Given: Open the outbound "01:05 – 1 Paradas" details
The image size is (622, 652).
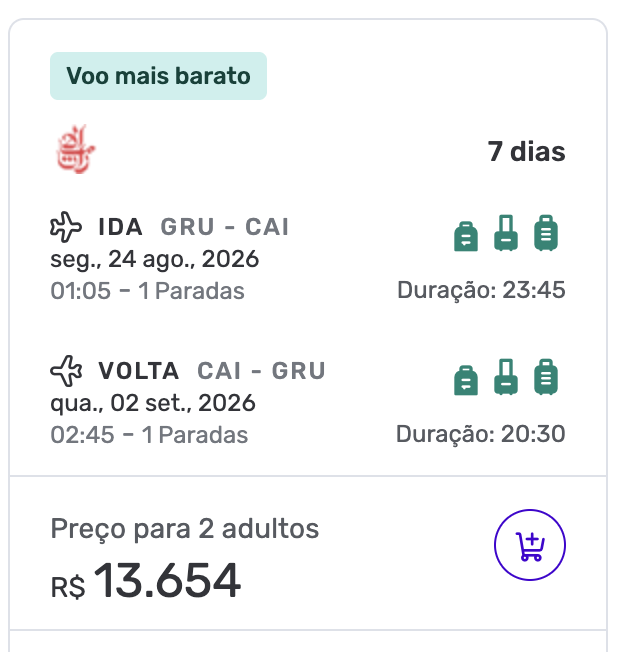Looking at the screenshot, I should pyautogui.click(x=147, y=291).
